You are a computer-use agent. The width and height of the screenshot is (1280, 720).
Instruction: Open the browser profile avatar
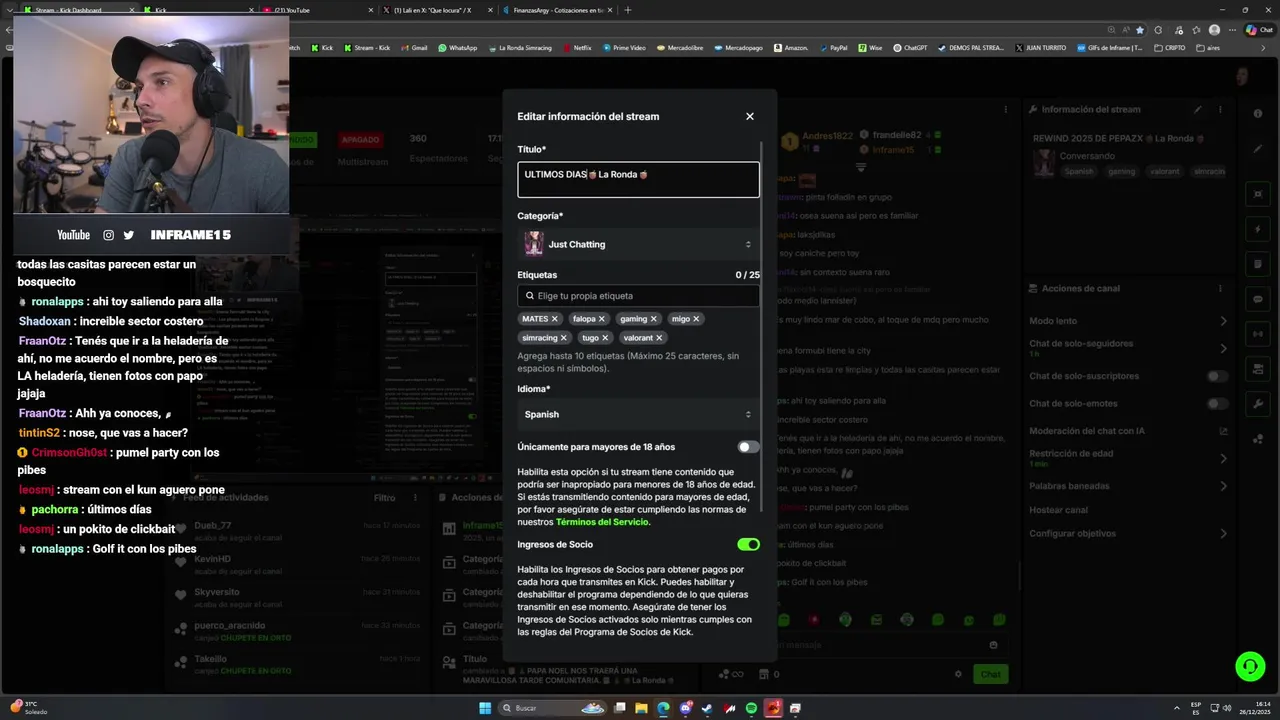pyautogui.click(x=1214, y=30)
